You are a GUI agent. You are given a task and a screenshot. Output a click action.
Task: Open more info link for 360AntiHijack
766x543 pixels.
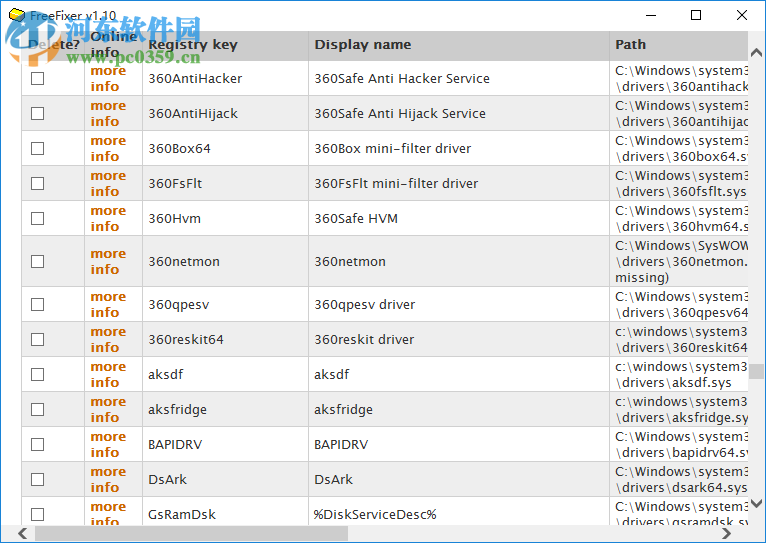click(x=108, y=114)
